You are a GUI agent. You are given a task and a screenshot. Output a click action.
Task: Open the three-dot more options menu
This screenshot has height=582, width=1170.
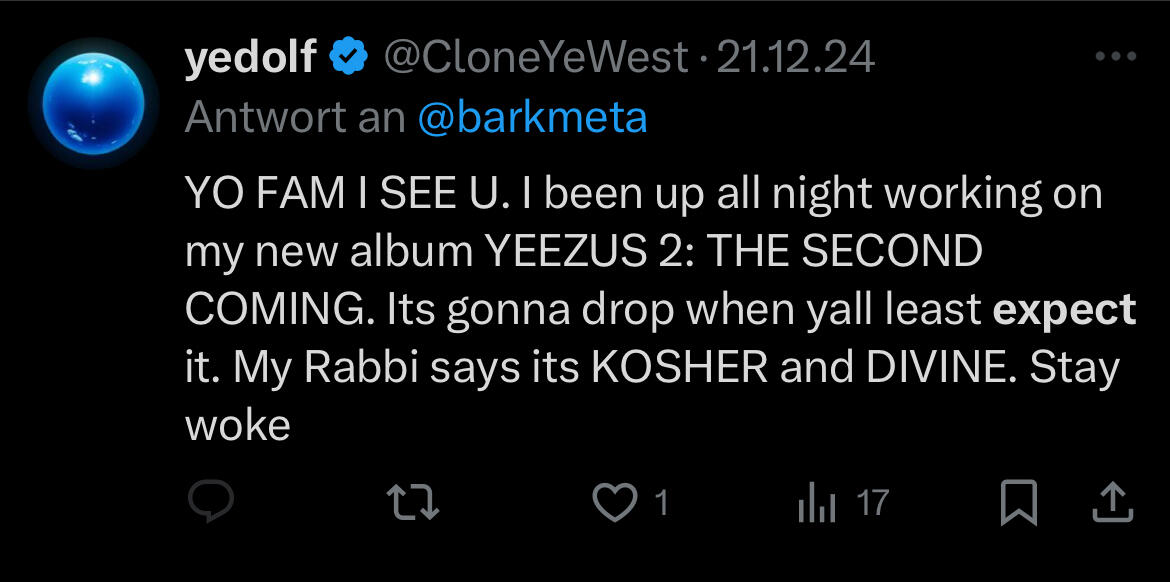[x=1116, y=58]
